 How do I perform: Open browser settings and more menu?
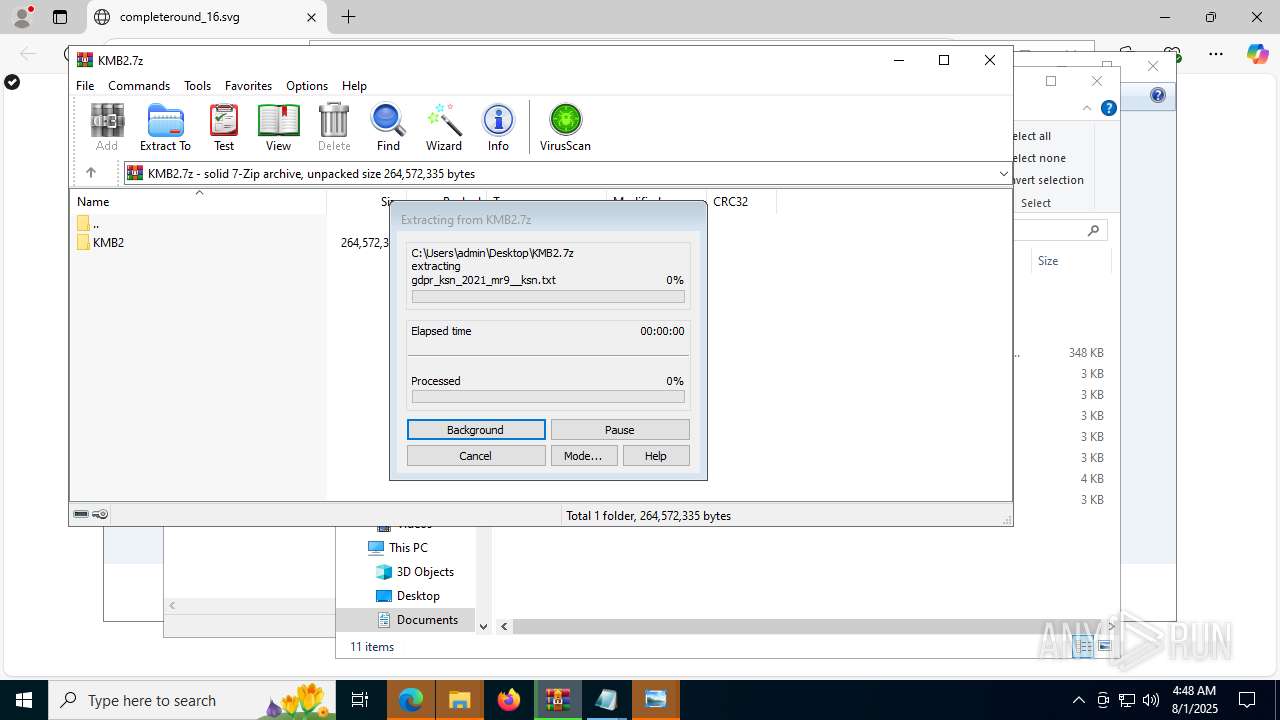tap(1216, 54)
